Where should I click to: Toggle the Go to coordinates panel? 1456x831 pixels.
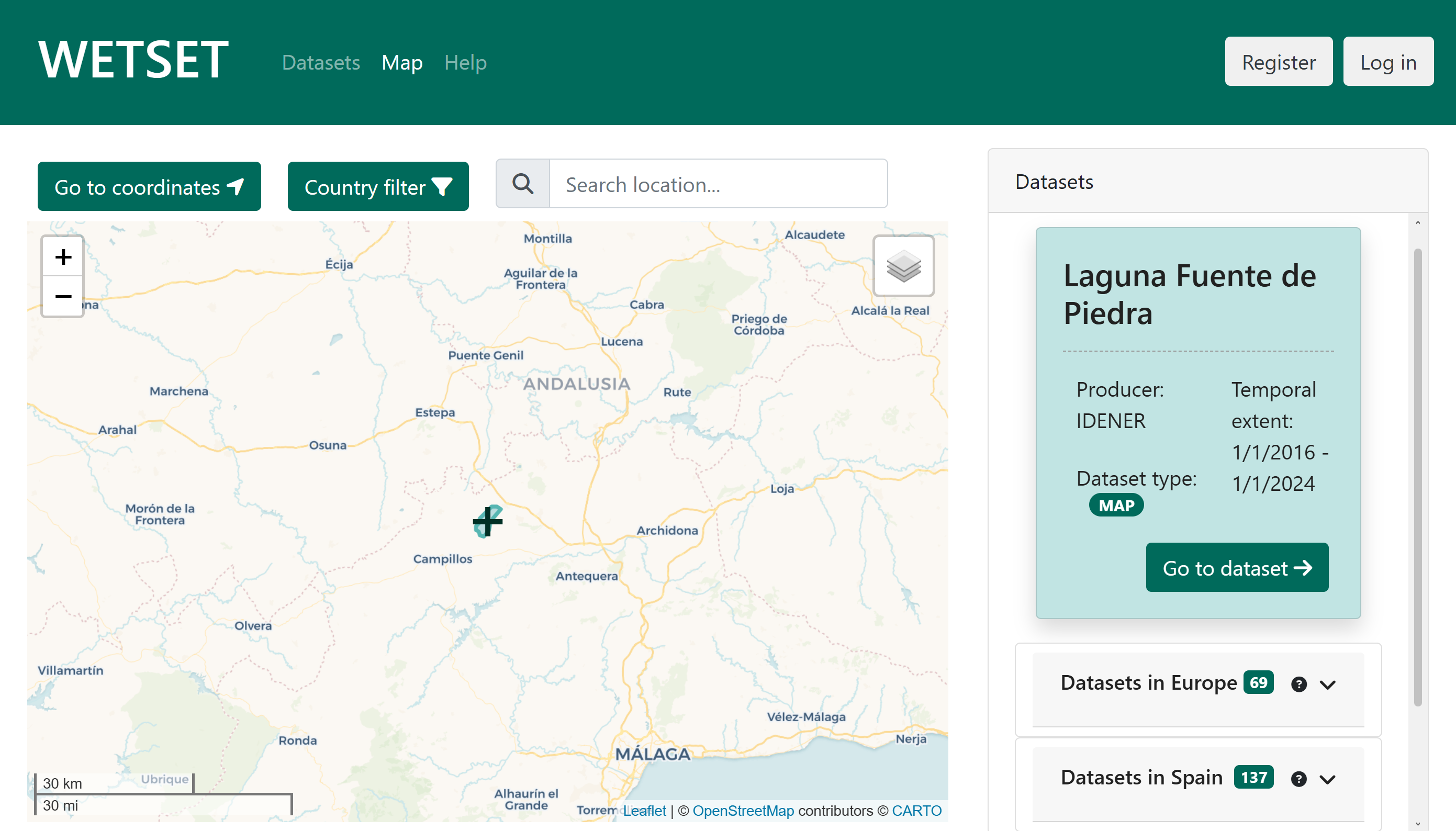pyautogui.click(x=149, y=186)
